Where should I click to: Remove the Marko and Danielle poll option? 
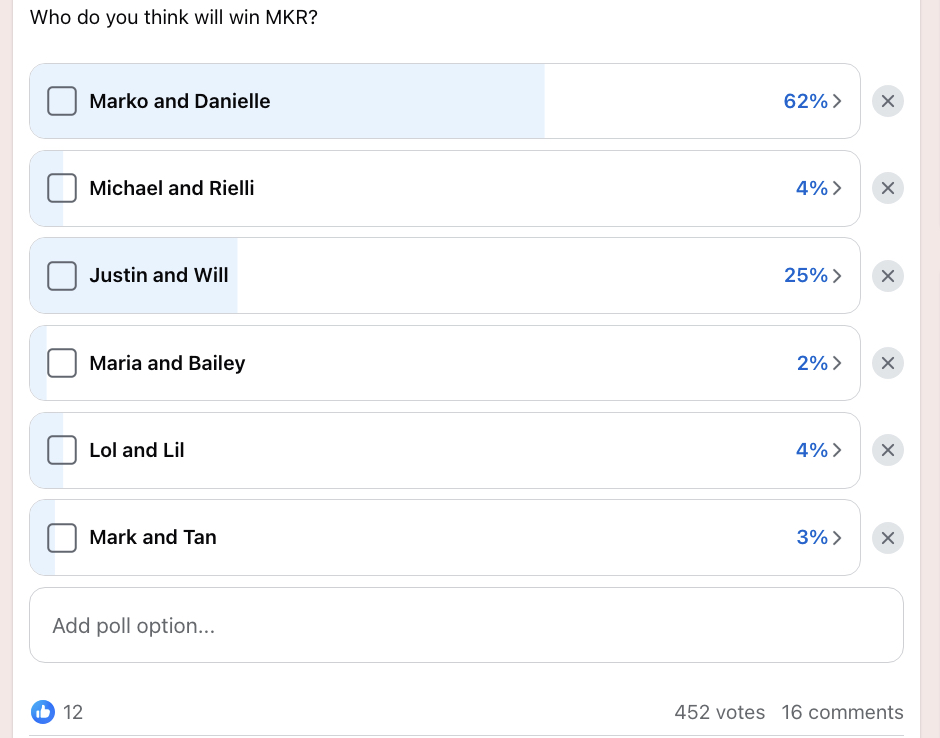click(x=888, y=101)
